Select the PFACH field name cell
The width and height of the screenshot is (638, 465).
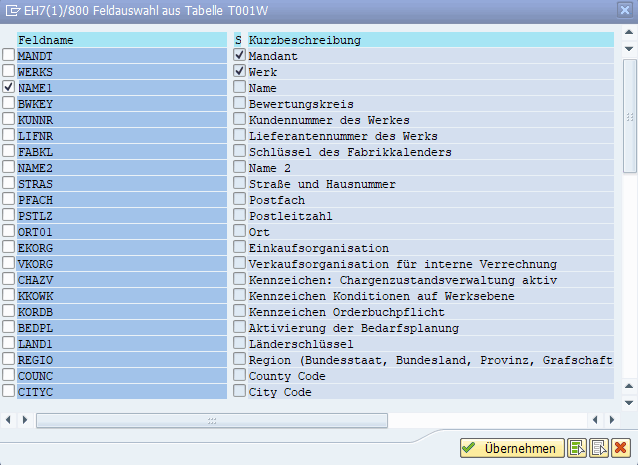pyautogui.click(x=122, y=200)
